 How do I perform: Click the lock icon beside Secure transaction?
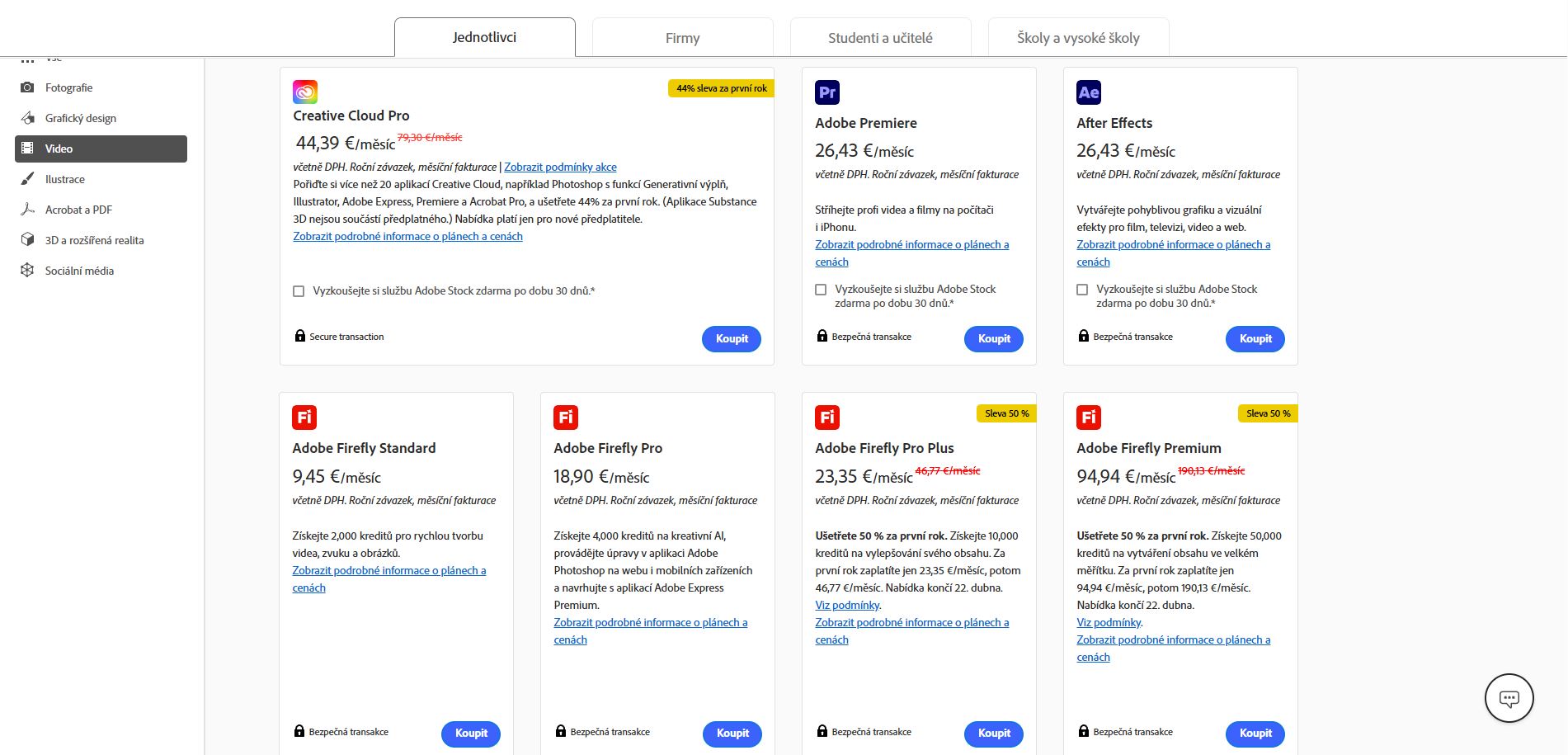click(300, 336)
